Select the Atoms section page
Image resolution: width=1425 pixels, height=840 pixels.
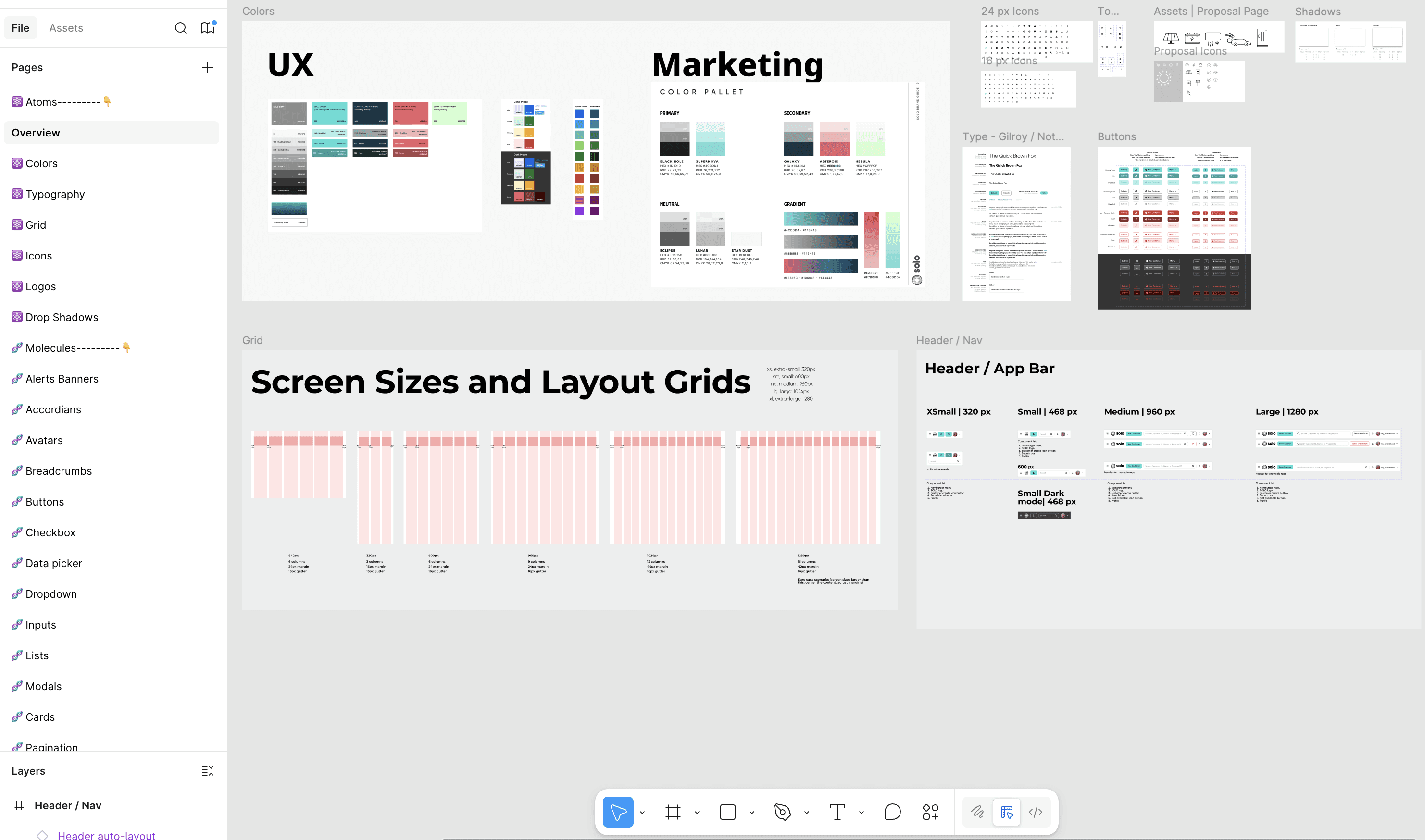(111, 102)
